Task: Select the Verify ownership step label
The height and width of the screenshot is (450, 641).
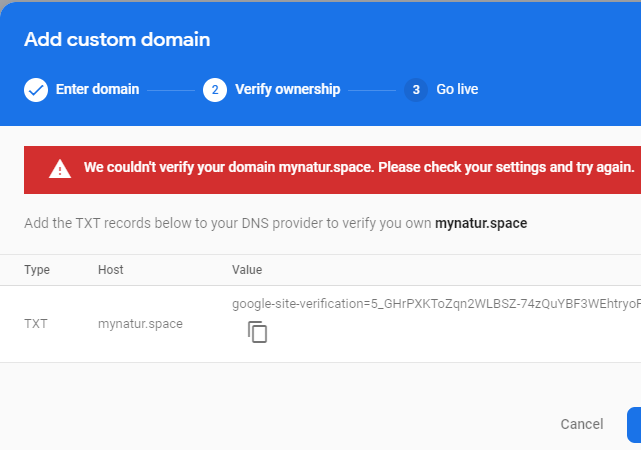Action: tap(287, 90)
